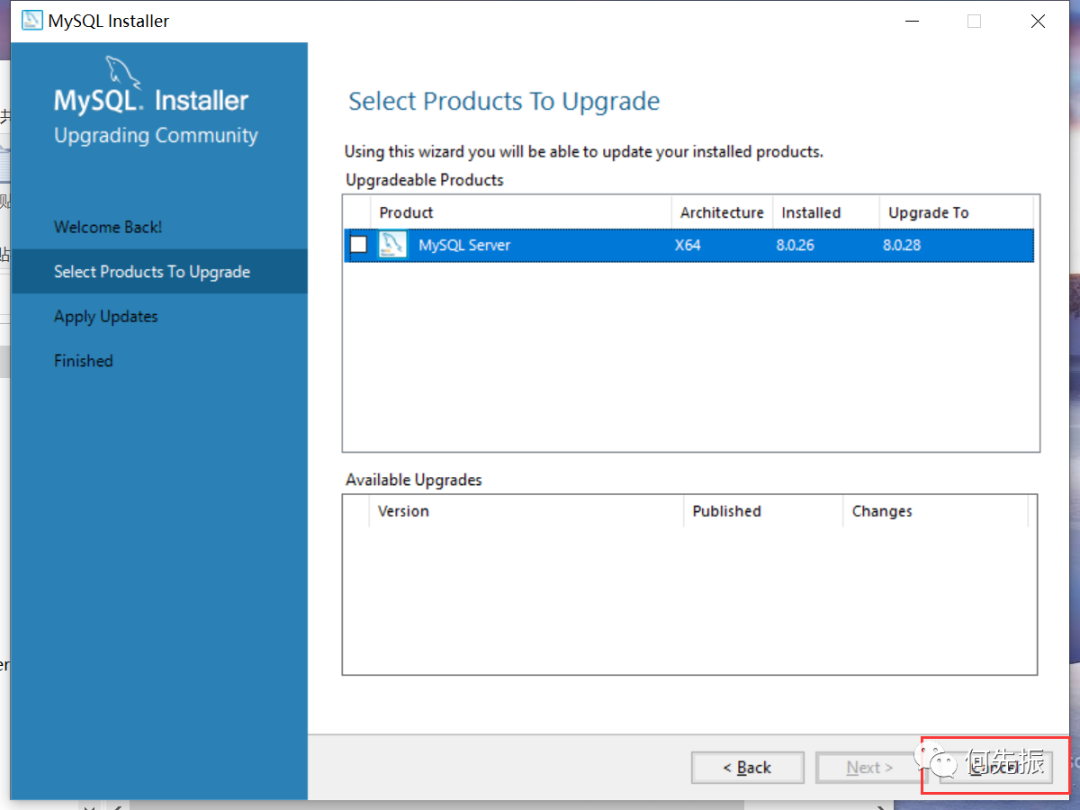
Task: Sort by the Architecture column header
Action: click(722, 212)
